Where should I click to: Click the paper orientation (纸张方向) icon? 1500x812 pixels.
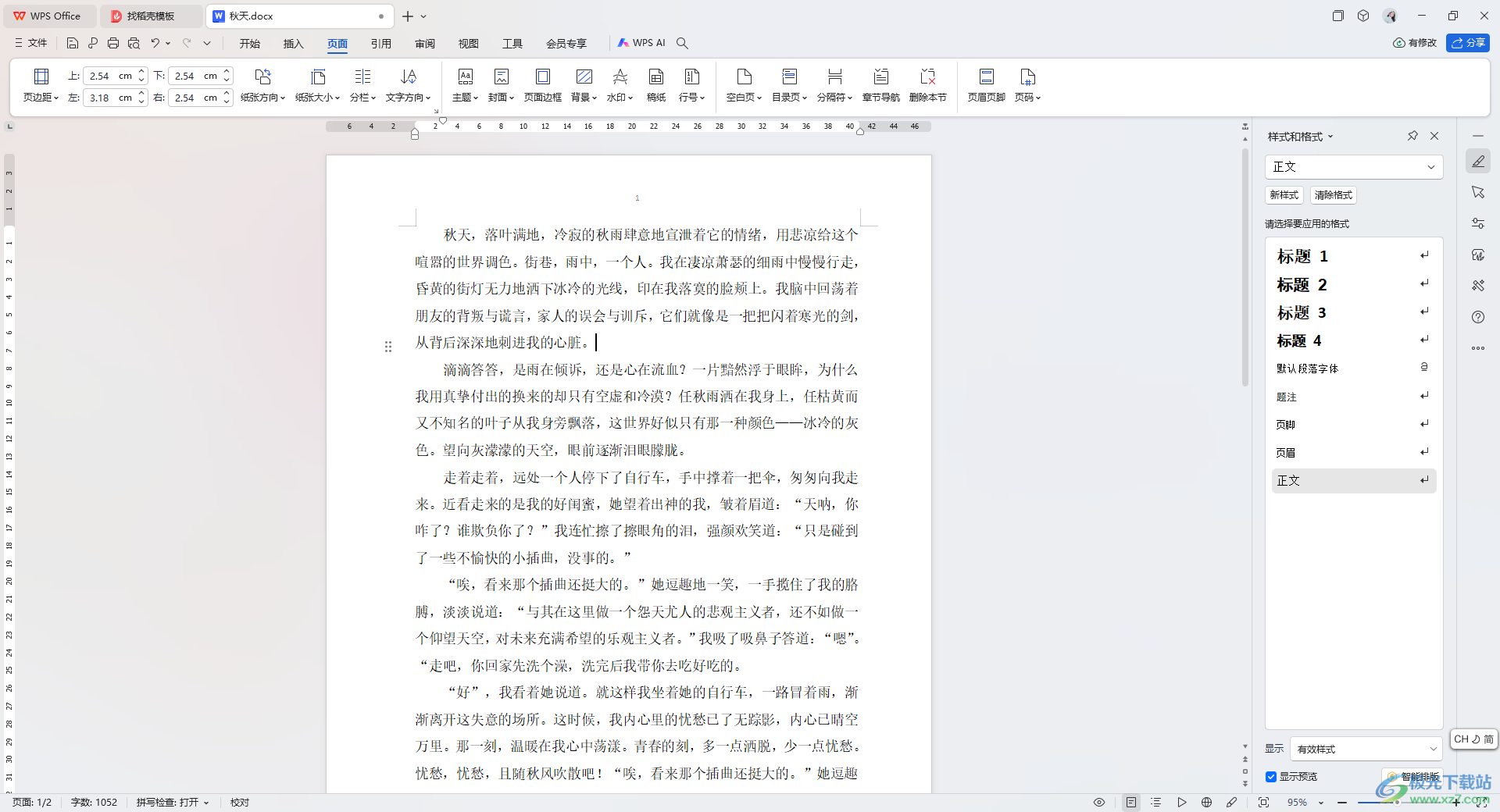pyautogui.click(x=262, y=77)
